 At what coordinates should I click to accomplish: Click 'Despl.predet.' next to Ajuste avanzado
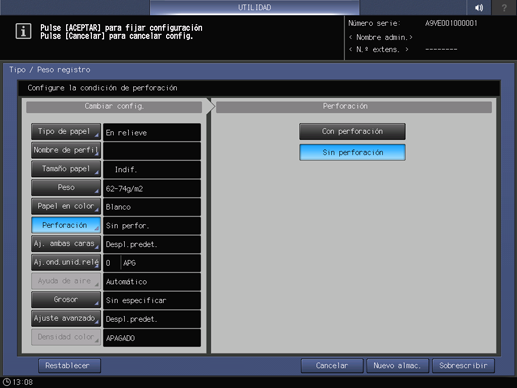tap(152, 319)
